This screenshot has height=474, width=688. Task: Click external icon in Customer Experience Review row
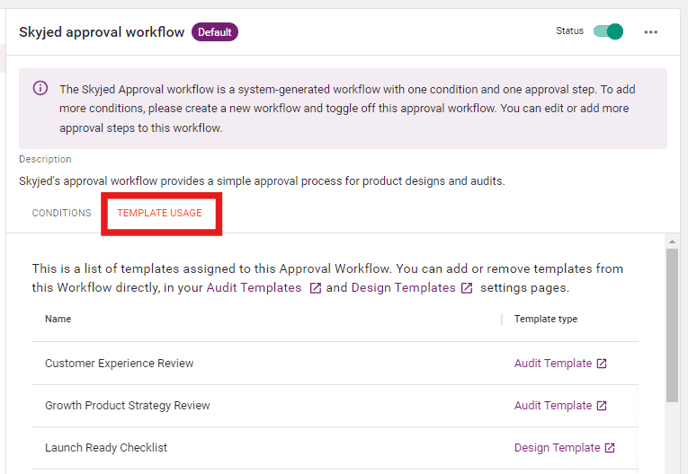[602, 363]
